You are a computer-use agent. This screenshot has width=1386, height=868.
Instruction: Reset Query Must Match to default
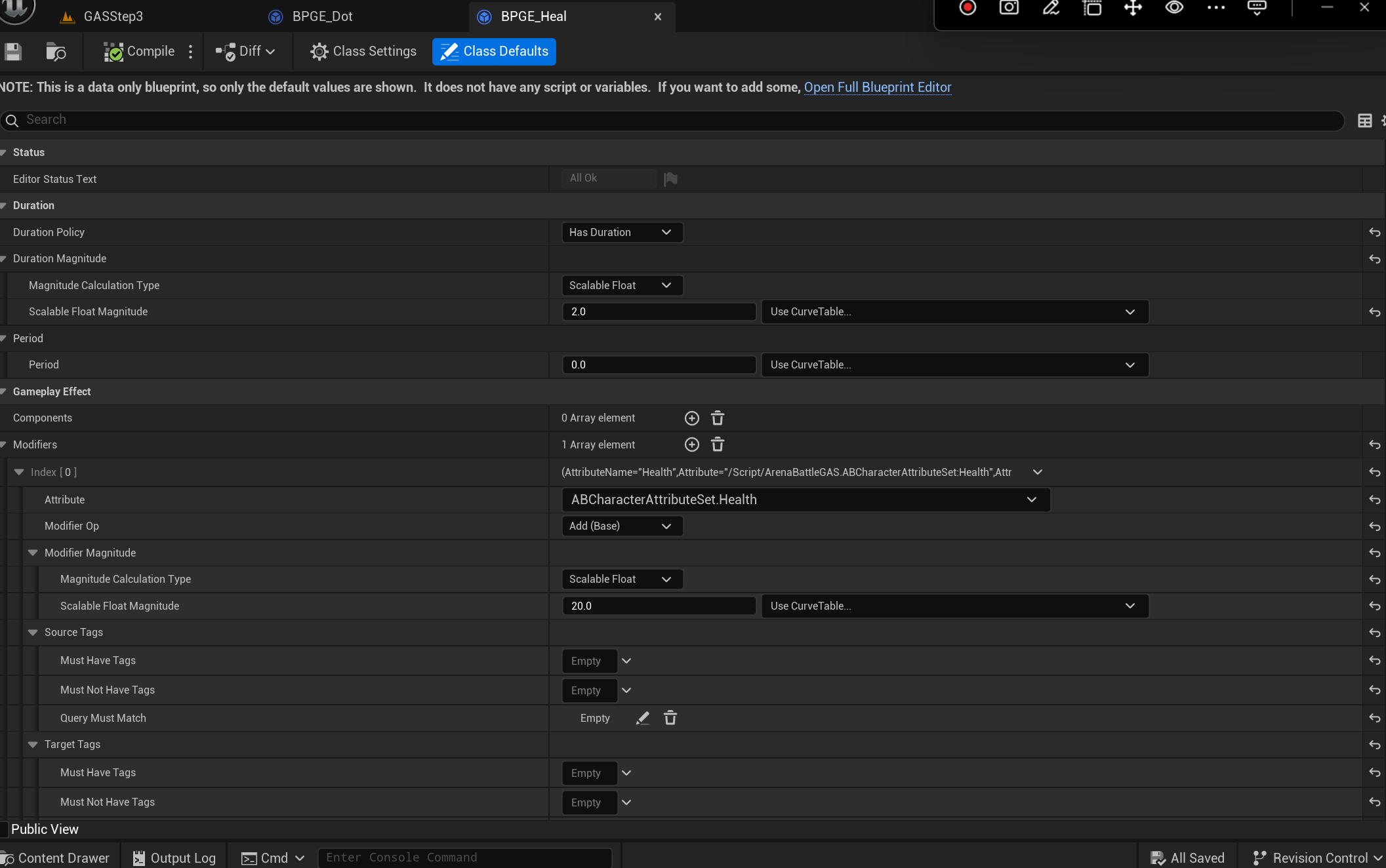pyautogui.click(x=1374, y=719)
